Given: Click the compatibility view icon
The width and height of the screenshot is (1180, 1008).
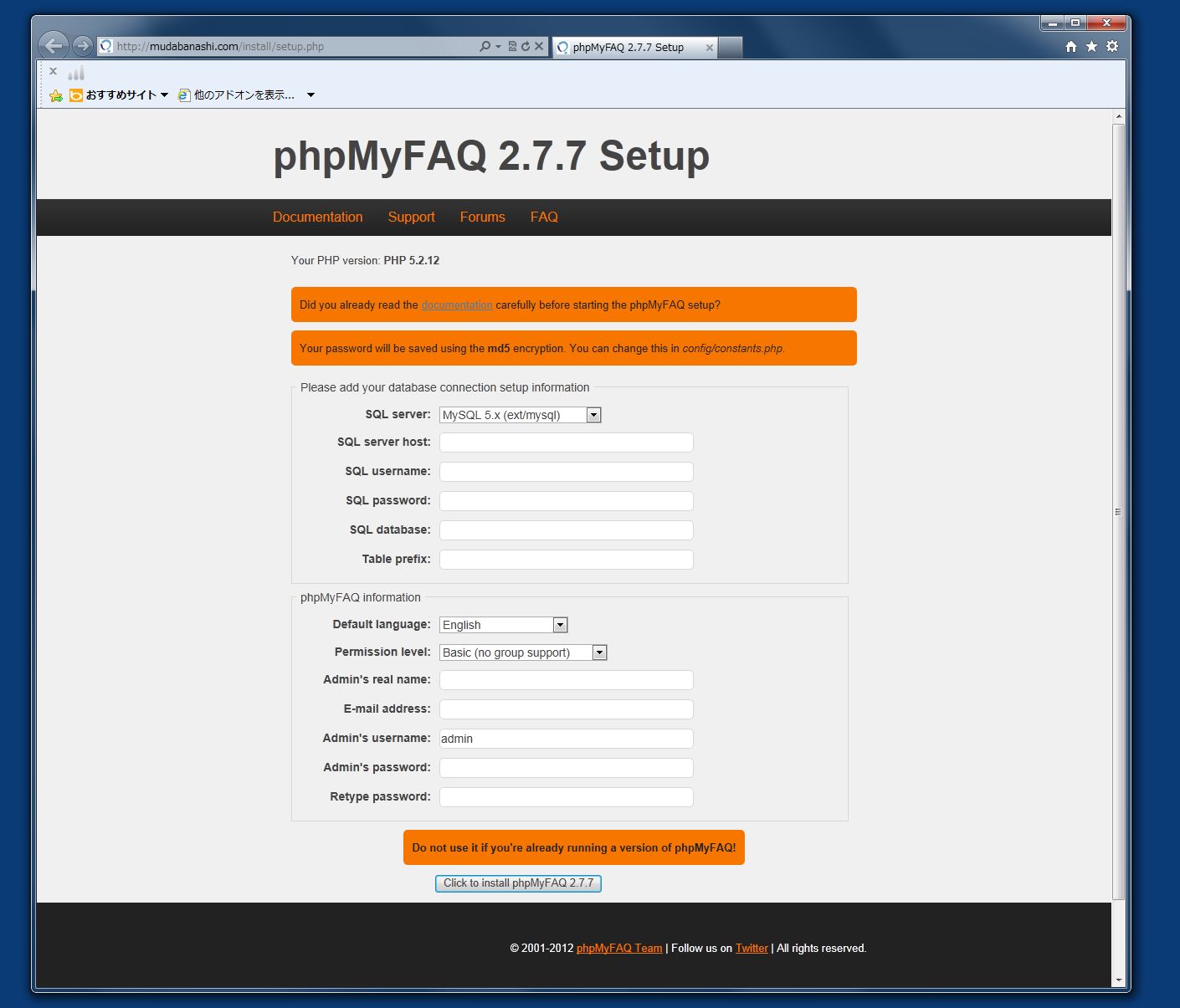Looking at the screenshot, I should 512,46.
